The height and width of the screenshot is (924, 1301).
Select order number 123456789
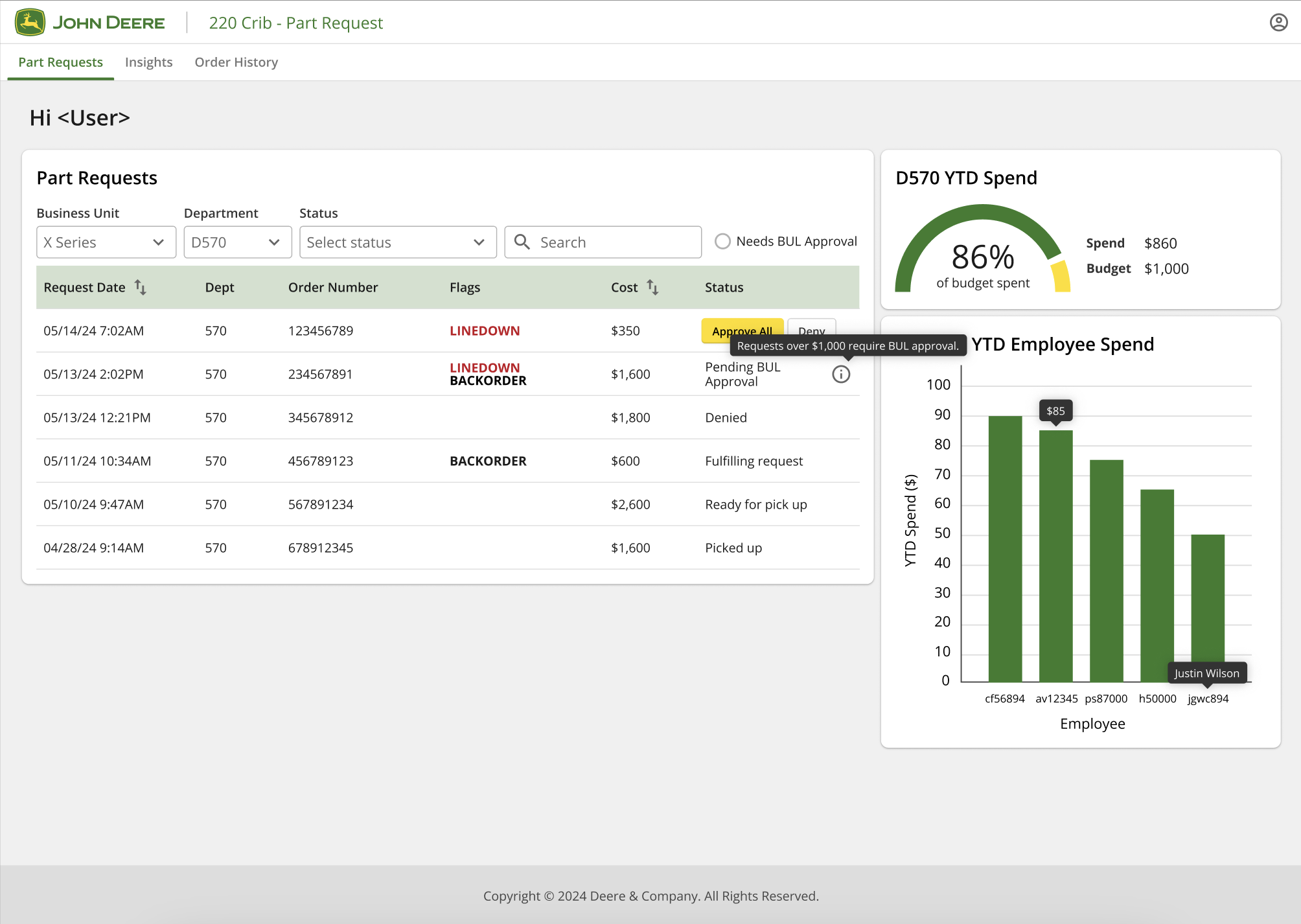click(x=321, y=330)
